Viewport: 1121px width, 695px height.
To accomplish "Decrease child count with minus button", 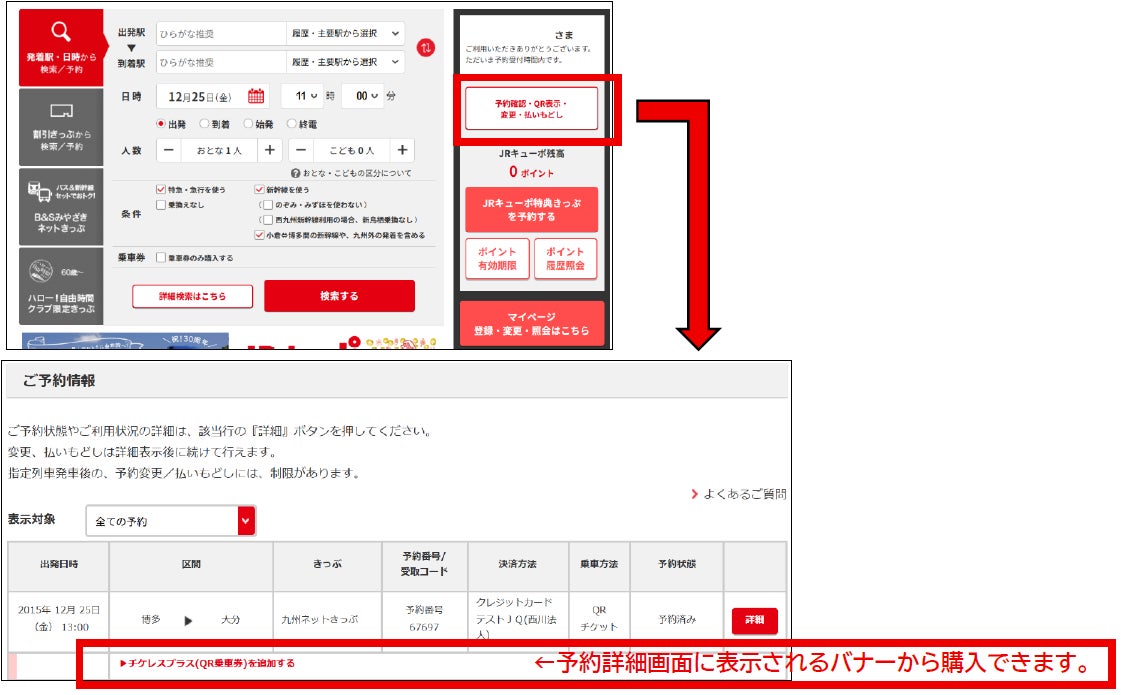I will 301,150.
